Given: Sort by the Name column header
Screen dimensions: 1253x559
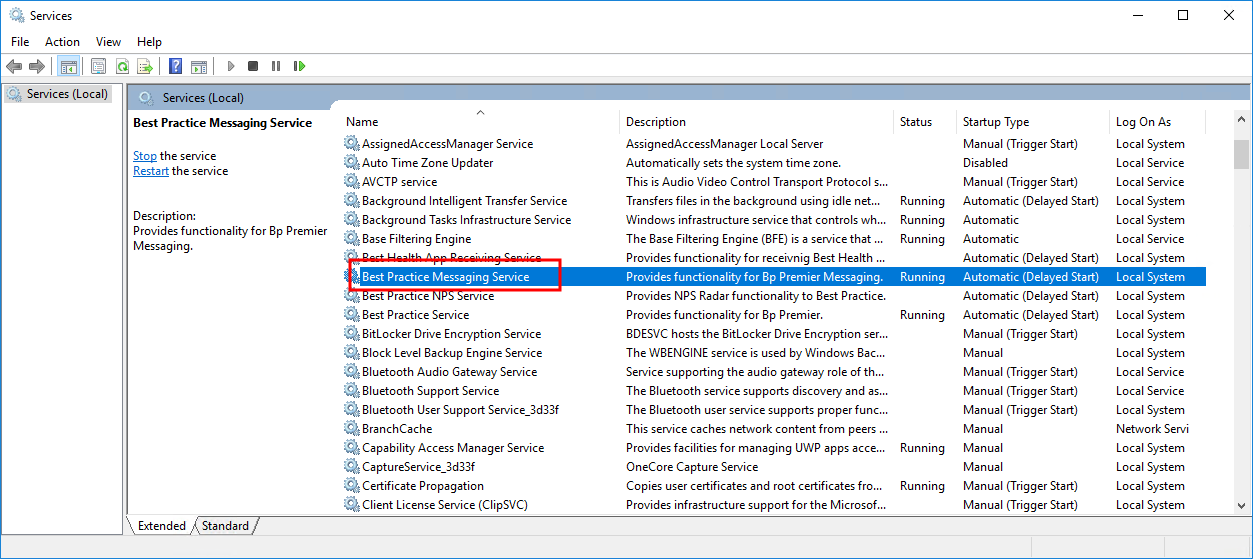Looking at the screenshot, I should coord(480,122).
